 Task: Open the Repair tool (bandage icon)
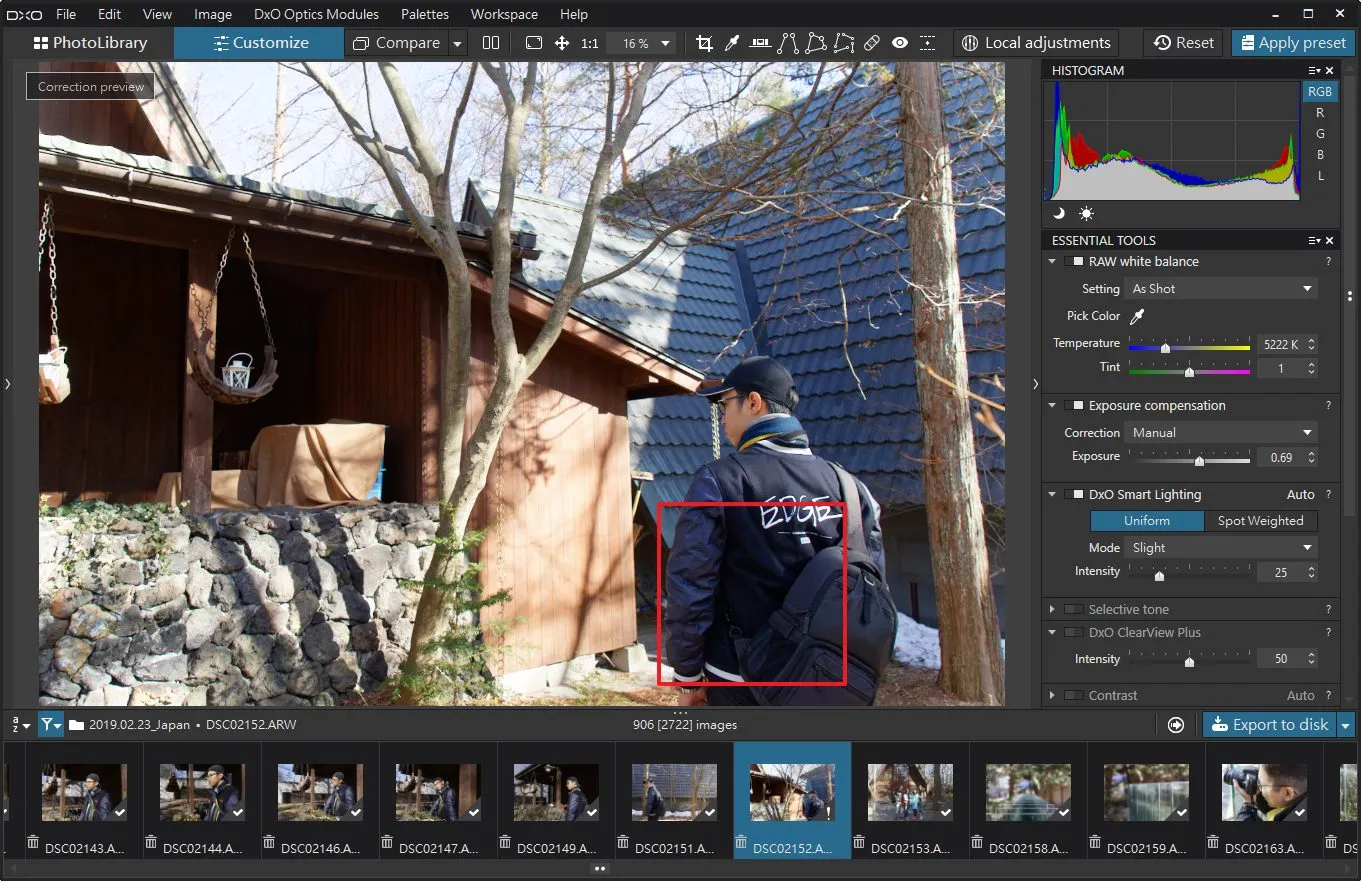[x=872, y=43]
